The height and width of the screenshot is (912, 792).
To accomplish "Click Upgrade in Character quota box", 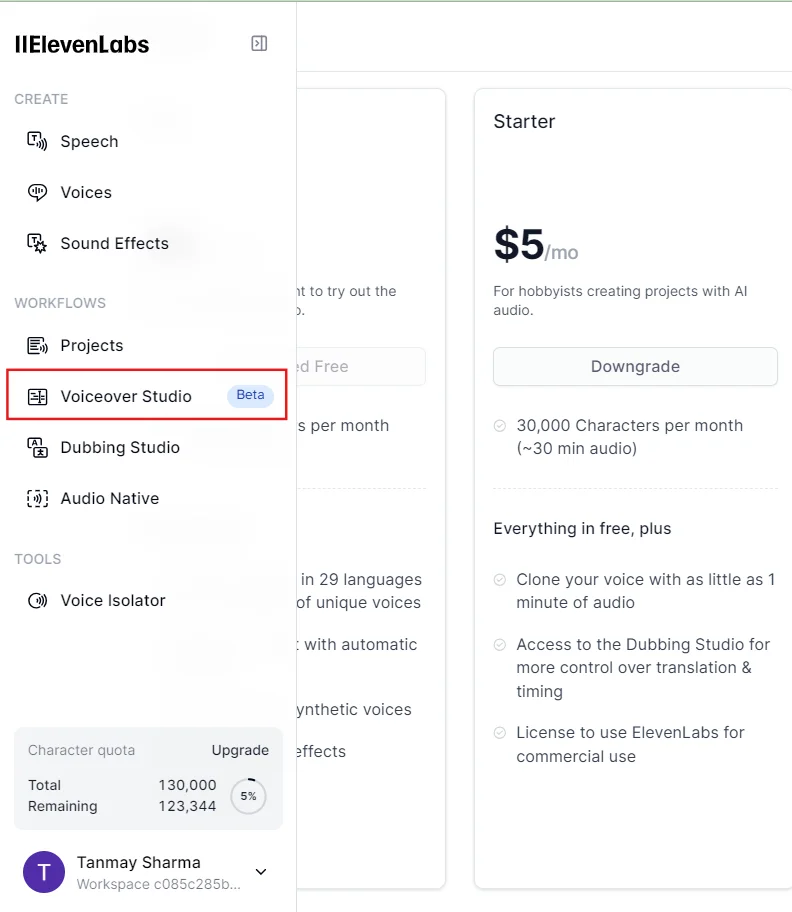I will tap(240, 750).
